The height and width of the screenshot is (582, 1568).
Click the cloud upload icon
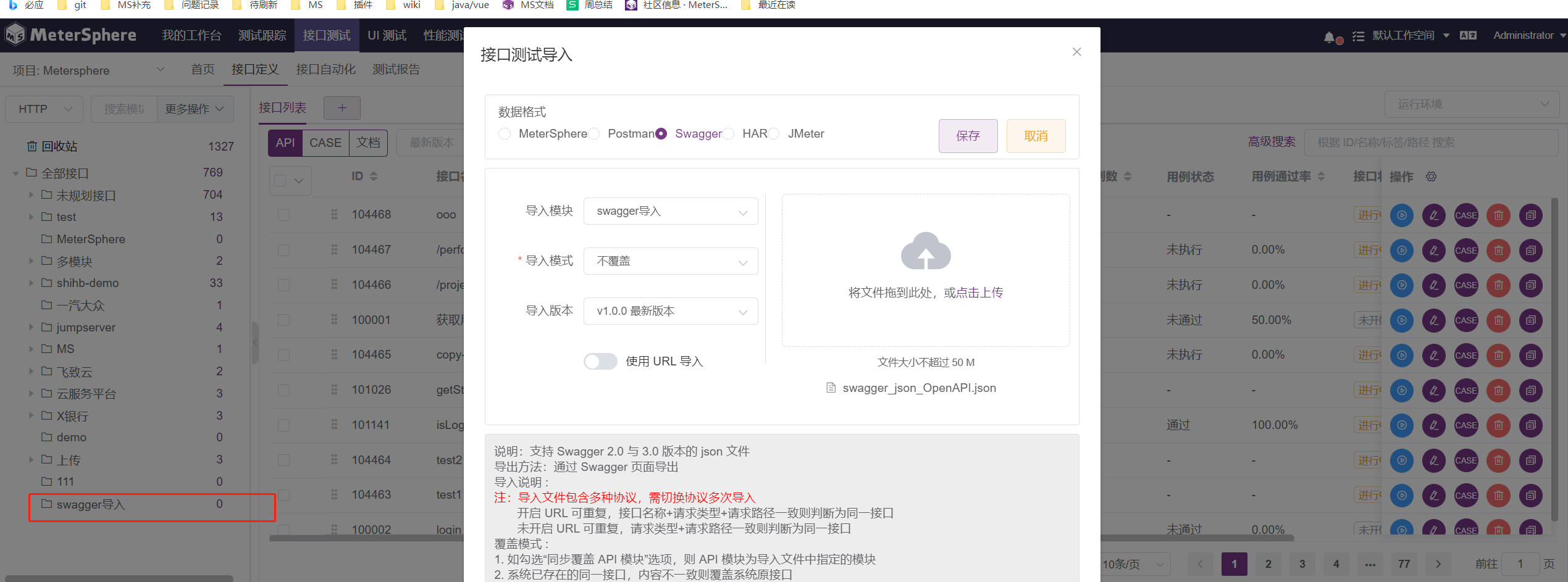pyautogui.click(x=925, y=251)
